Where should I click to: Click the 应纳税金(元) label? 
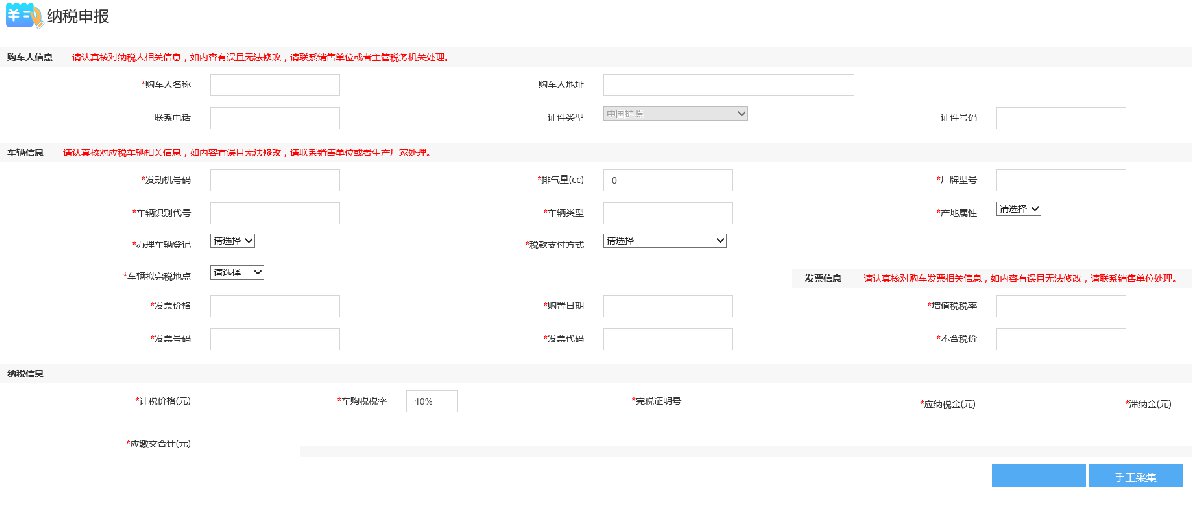click(x=947, y=404)
